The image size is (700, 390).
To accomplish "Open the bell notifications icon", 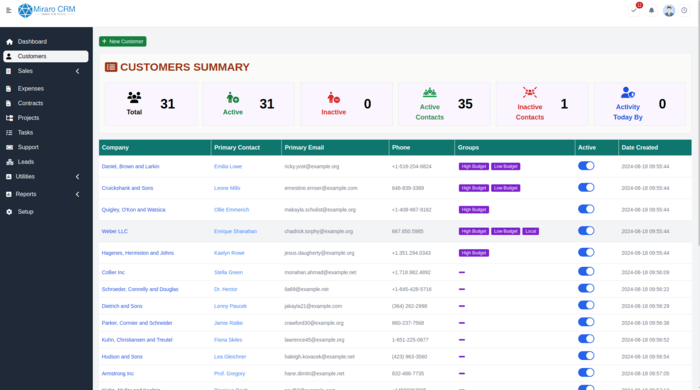I will (651, 10).
